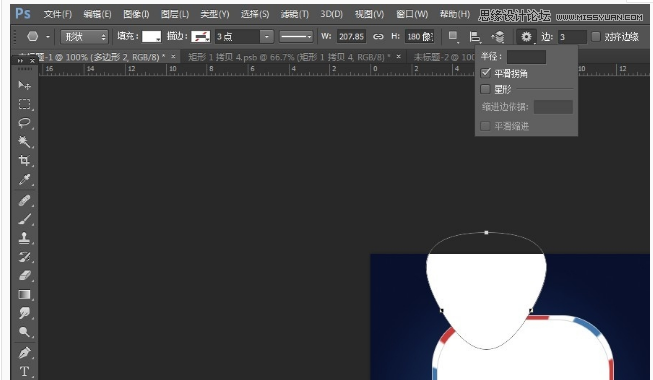
Task: Close the tools panel with x
Action: tap(32, 61)
